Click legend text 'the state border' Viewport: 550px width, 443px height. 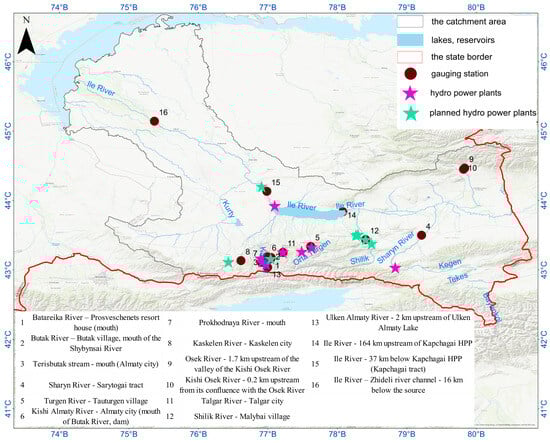pos(461,57)
